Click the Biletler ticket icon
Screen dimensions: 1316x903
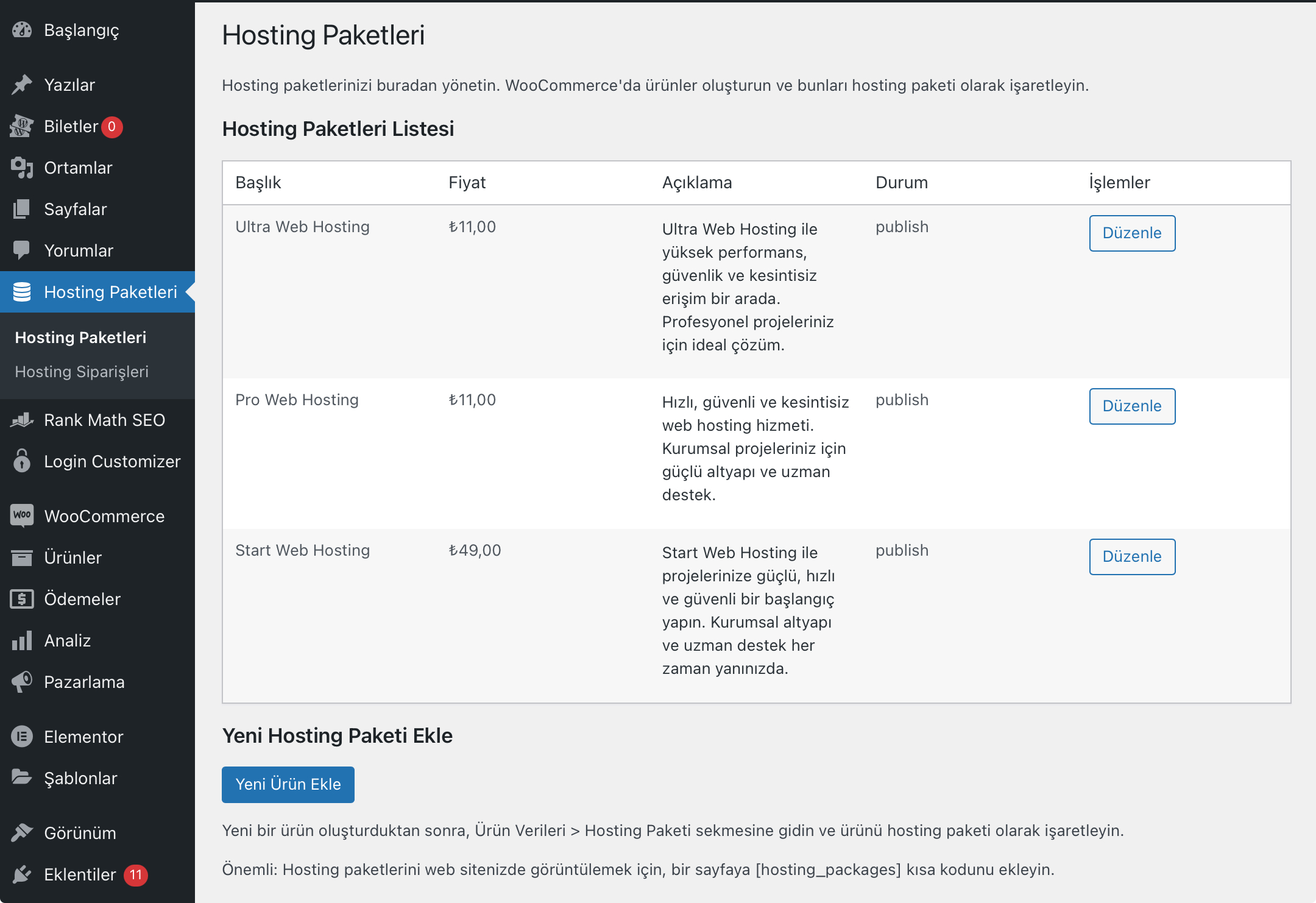coord(22,126)
